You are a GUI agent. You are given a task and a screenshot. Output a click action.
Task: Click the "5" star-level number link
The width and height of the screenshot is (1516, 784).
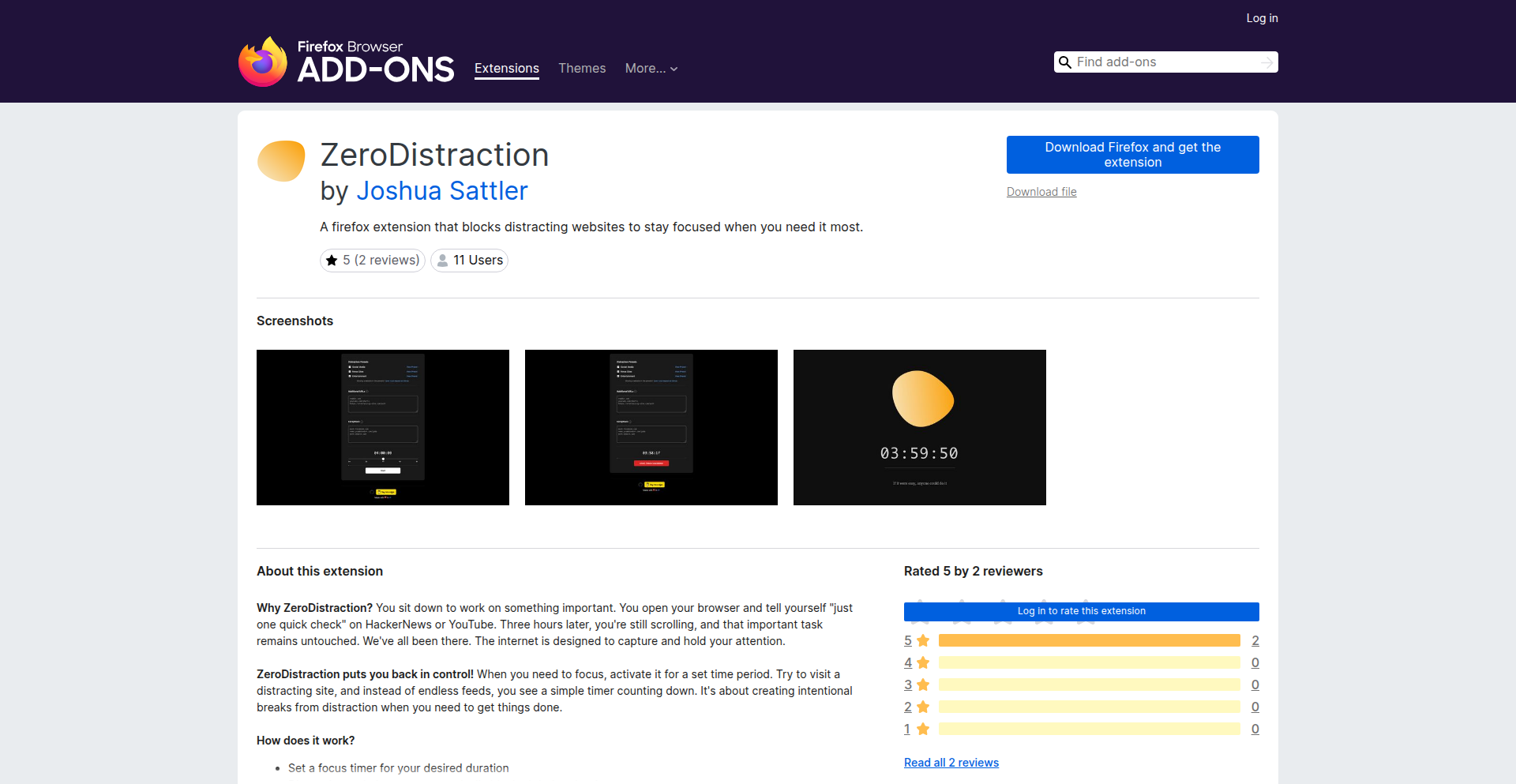click(908, 640)
